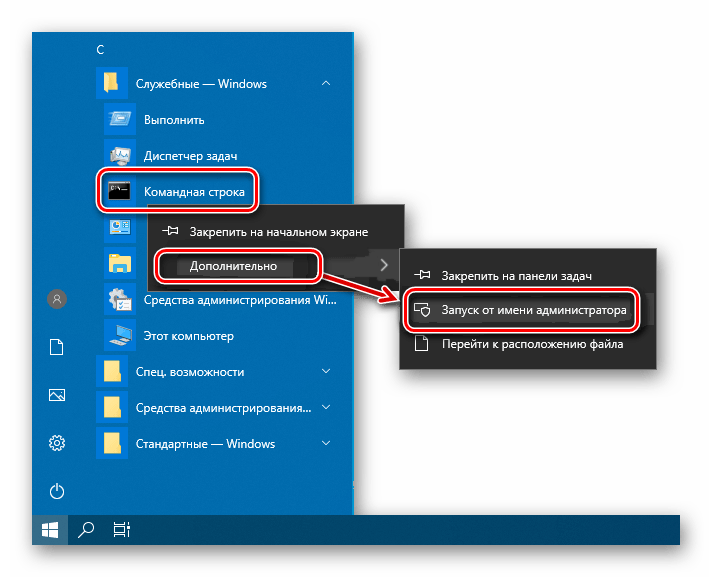Open the user account avatar
This screenshot has height=577, width=712.
tap(57, 299)
